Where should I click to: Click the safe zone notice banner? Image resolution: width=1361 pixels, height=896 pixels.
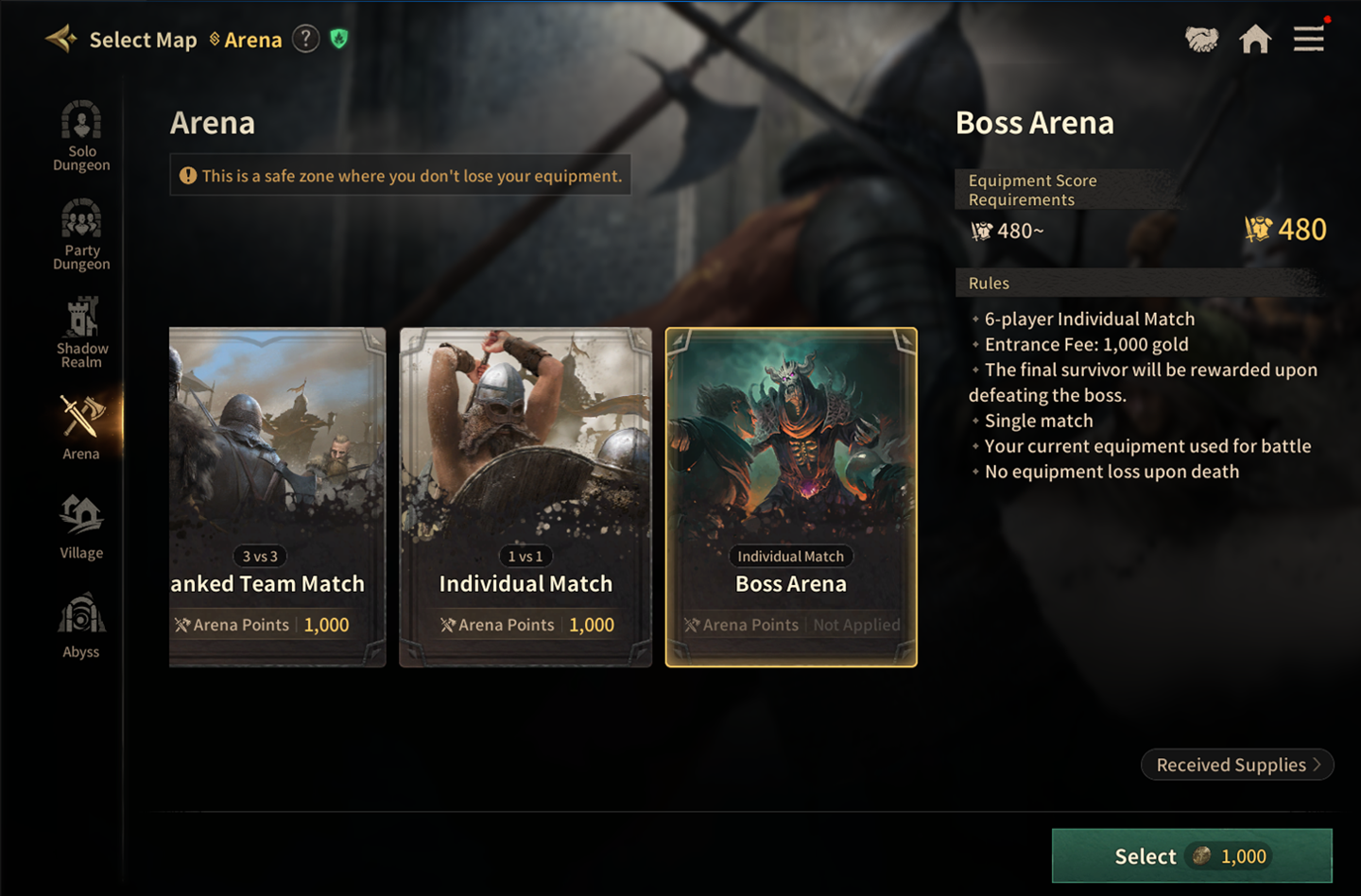tap(401, 176)
